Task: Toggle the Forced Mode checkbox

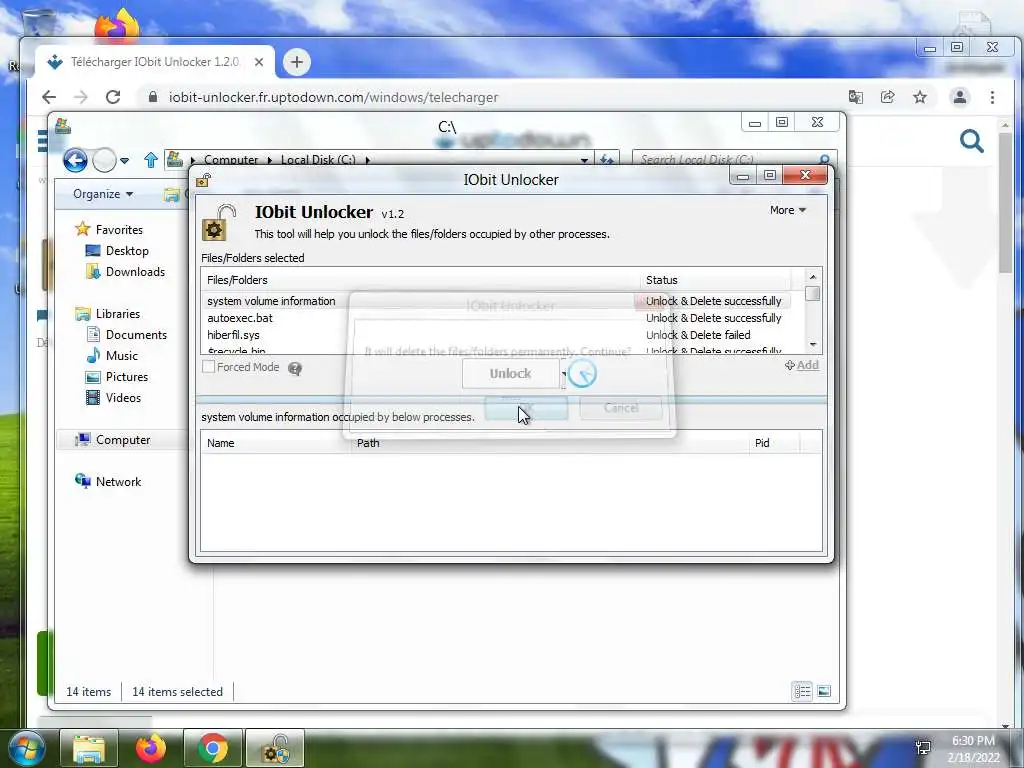Action: 208,367
